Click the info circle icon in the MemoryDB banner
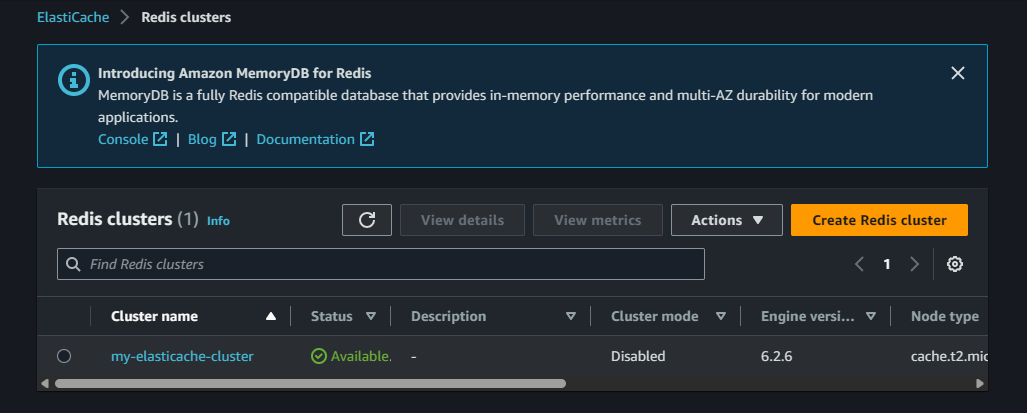The height and width of the screenshot is (413, 1027). coord(73,80)
